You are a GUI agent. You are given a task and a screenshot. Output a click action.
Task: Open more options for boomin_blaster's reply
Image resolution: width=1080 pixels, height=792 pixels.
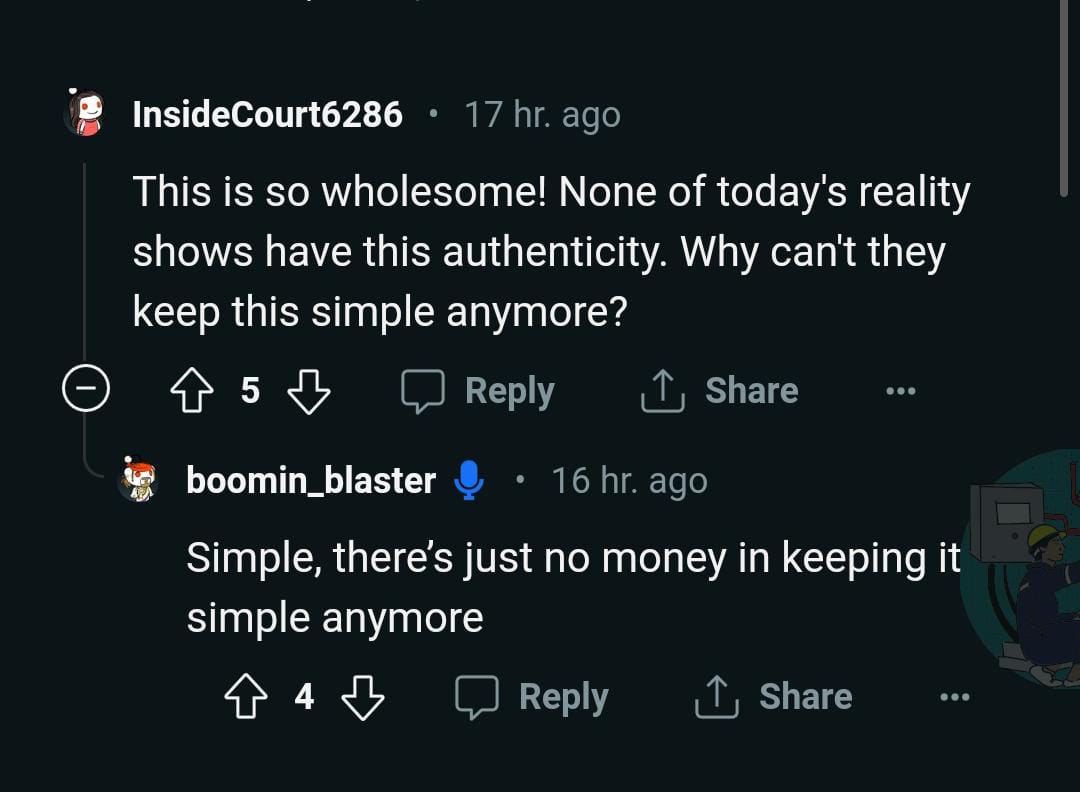point(954,697)
